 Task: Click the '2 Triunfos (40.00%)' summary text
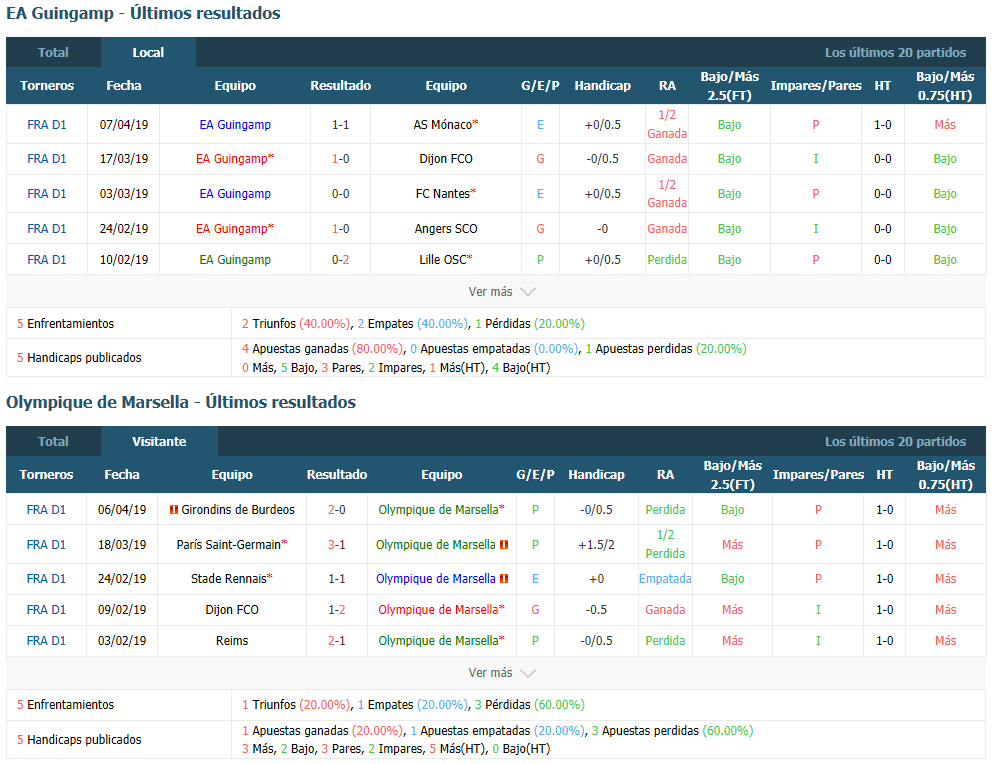(296, 323)
